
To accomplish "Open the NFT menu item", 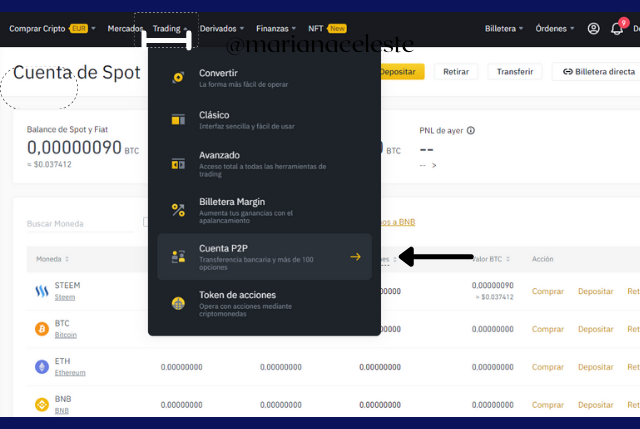I will (x=315, y=29).
